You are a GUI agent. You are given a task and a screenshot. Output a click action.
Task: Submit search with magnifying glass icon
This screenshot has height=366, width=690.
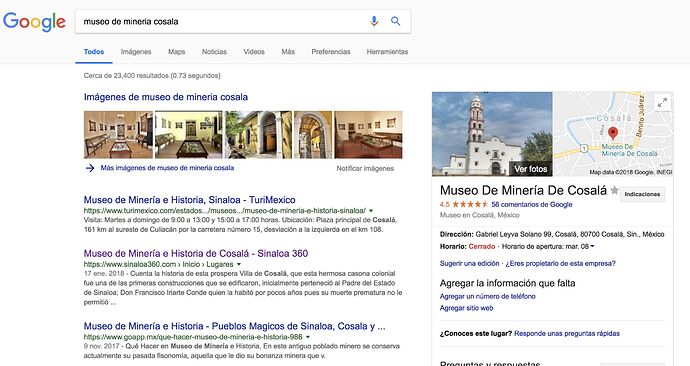click(396, 21)
